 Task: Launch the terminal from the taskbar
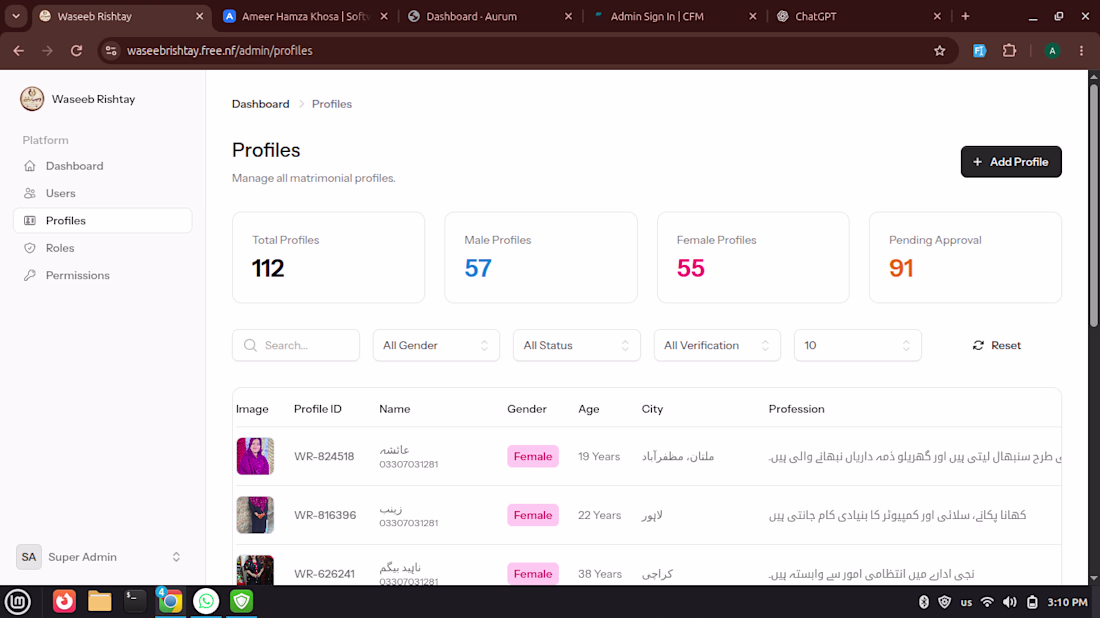tap(135, 601)
